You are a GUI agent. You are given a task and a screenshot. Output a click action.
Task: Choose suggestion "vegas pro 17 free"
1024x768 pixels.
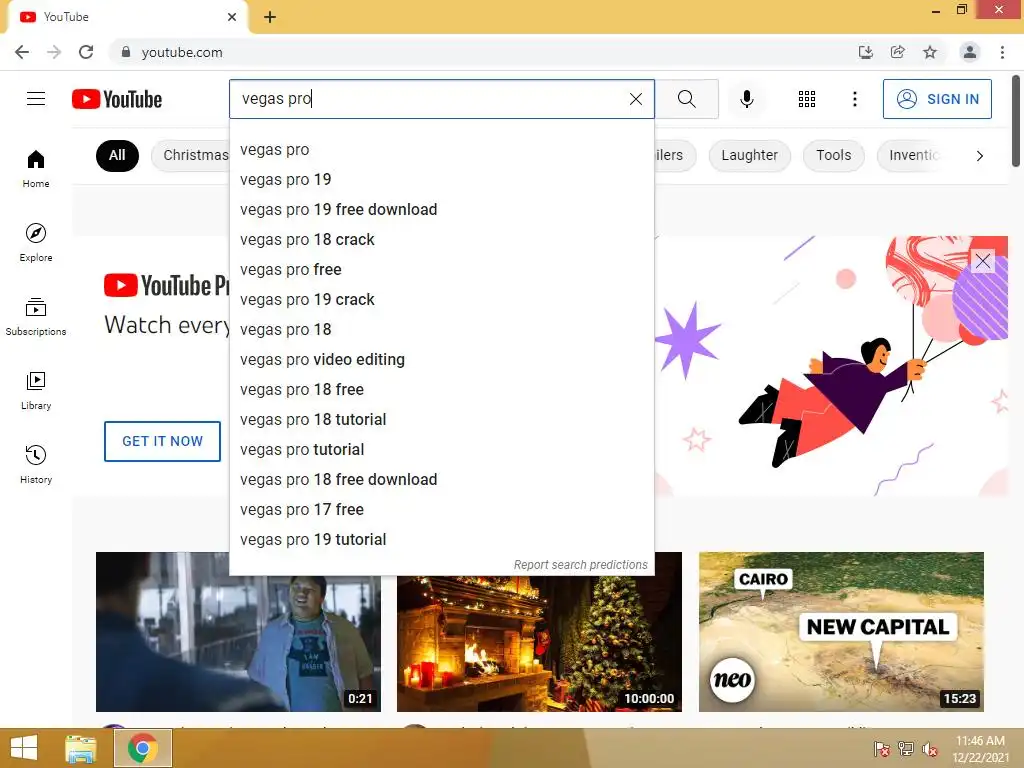tap(442, 510)
